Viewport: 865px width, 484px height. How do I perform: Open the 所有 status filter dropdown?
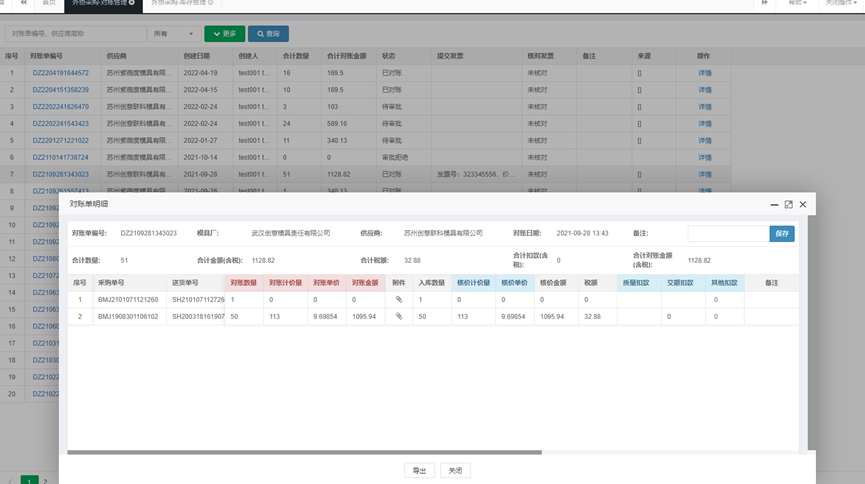pos(173,34)
